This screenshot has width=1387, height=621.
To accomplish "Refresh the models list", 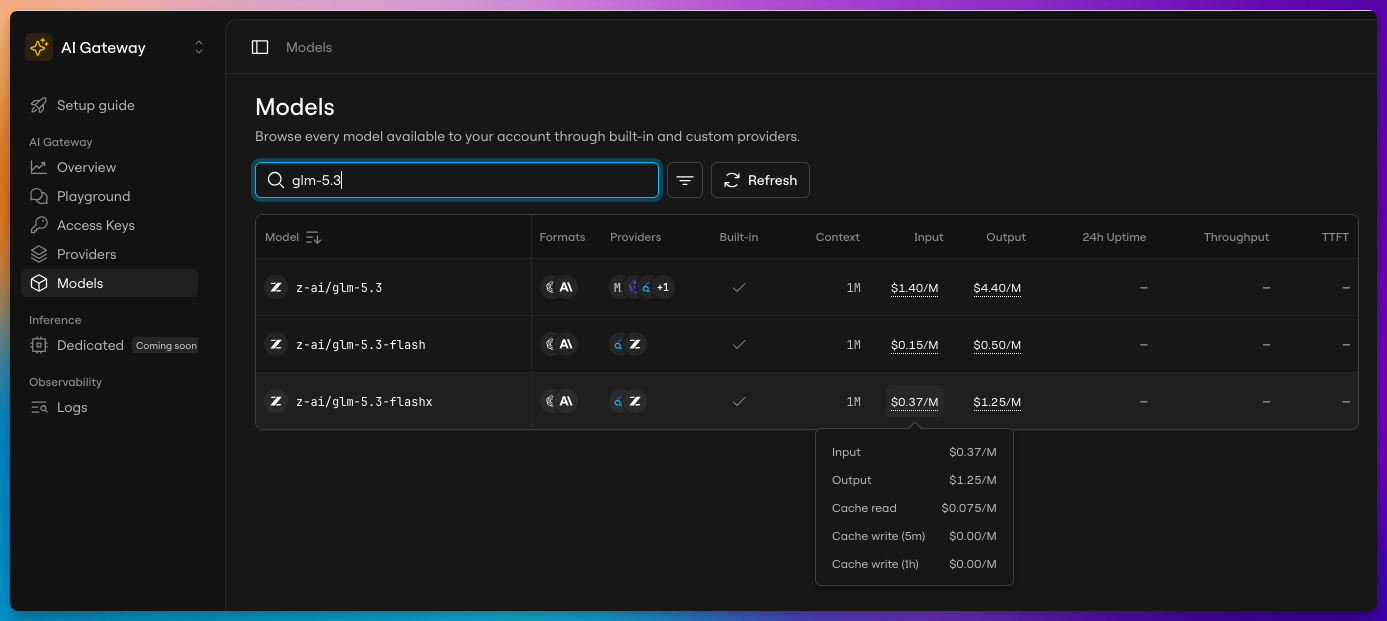I will coord(760,180).
